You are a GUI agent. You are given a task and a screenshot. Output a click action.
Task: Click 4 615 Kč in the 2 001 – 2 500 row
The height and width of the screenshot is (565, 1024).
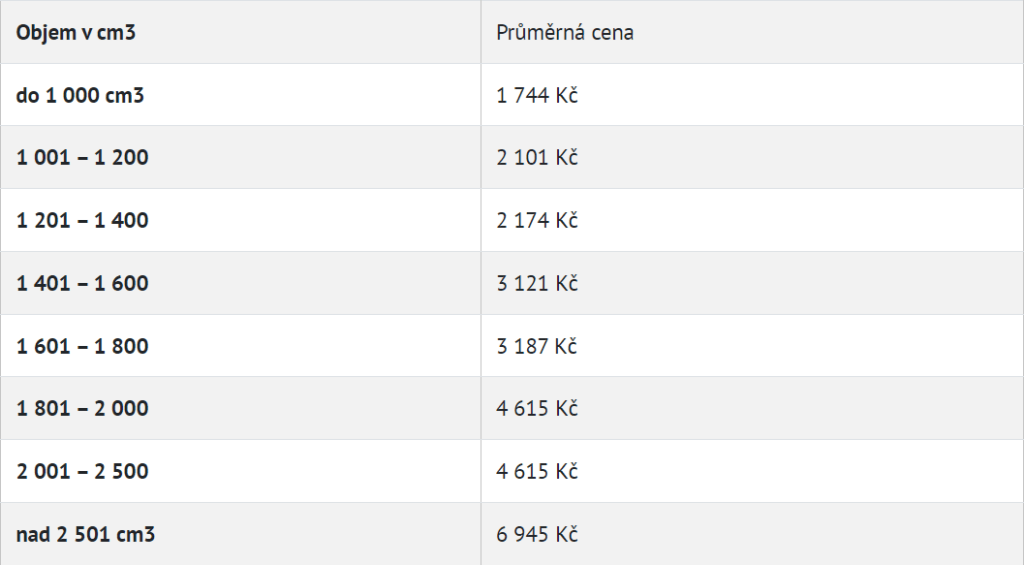537,471
